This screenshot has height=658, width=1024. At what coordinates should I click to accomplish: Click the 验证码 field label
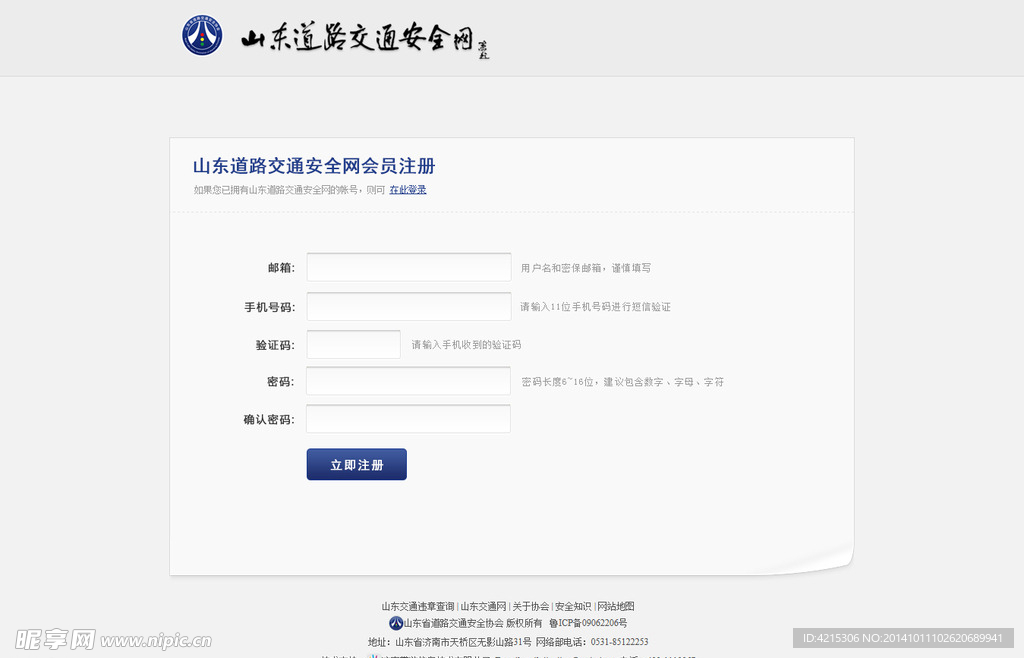tap(275, 345)
